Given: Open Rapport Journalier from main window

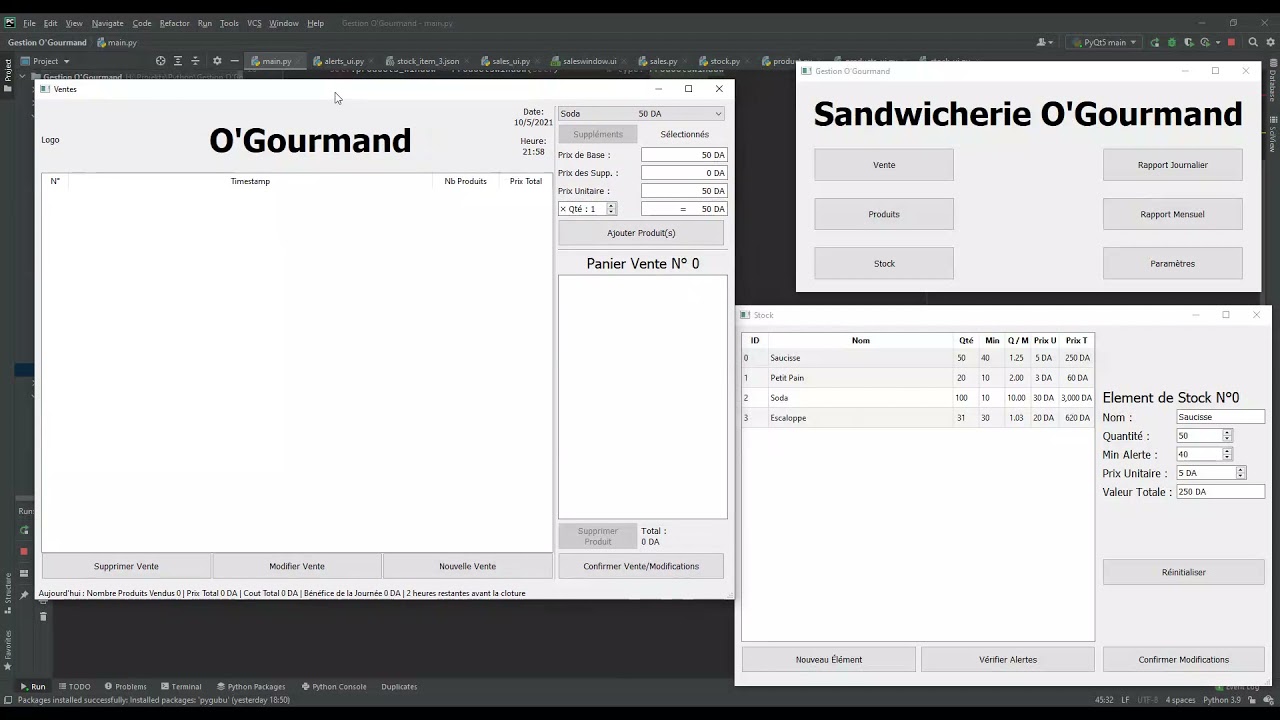Looking at the screenshot, I should [1172, 165].
